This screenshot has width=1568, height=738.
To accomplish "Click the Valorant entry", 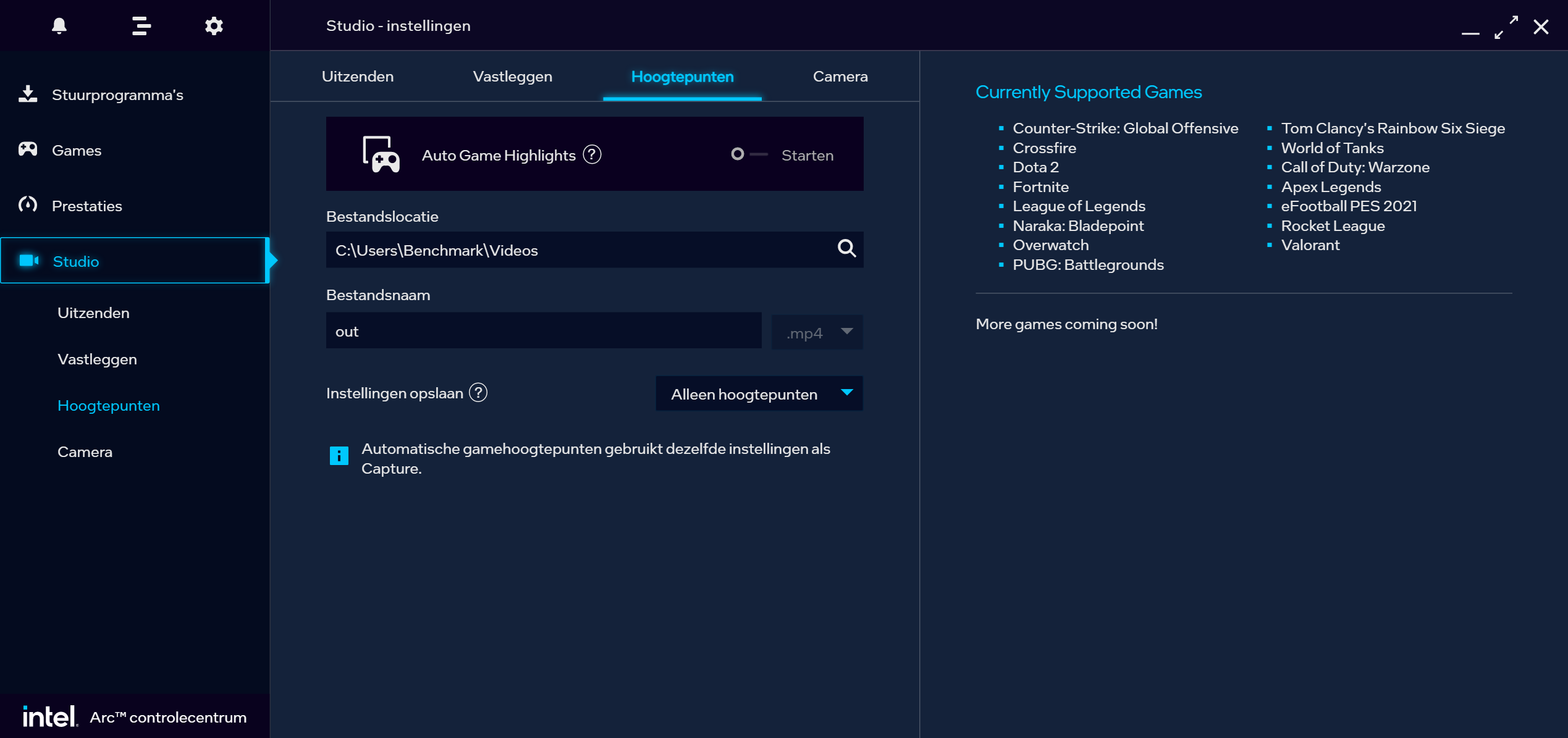I will point(1310,245).
